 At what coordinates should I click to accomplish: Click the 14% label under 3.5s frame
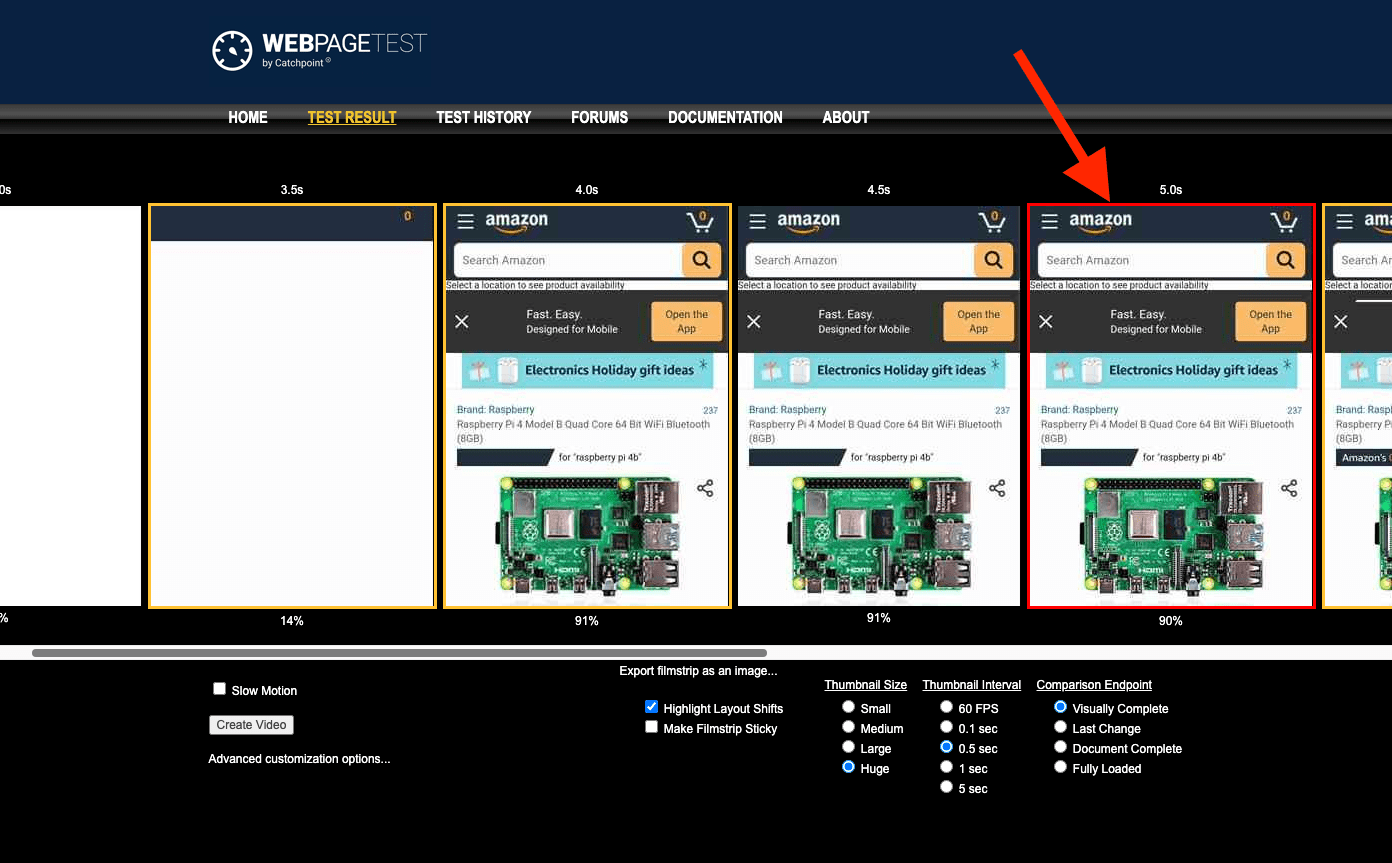292,621
